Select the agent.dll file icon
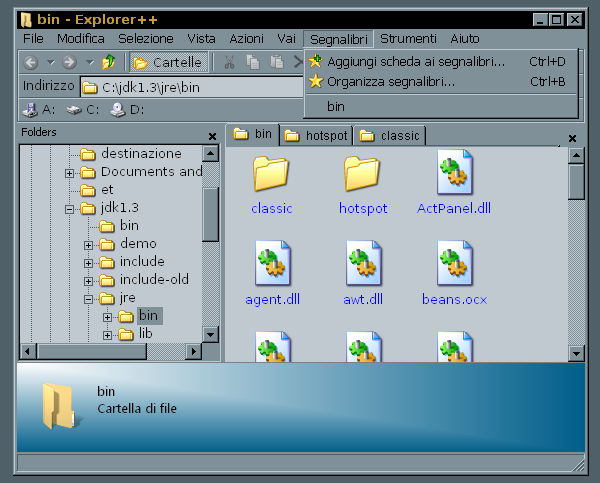Viewport: 600px width, 483px height. (x=272, y=263)
